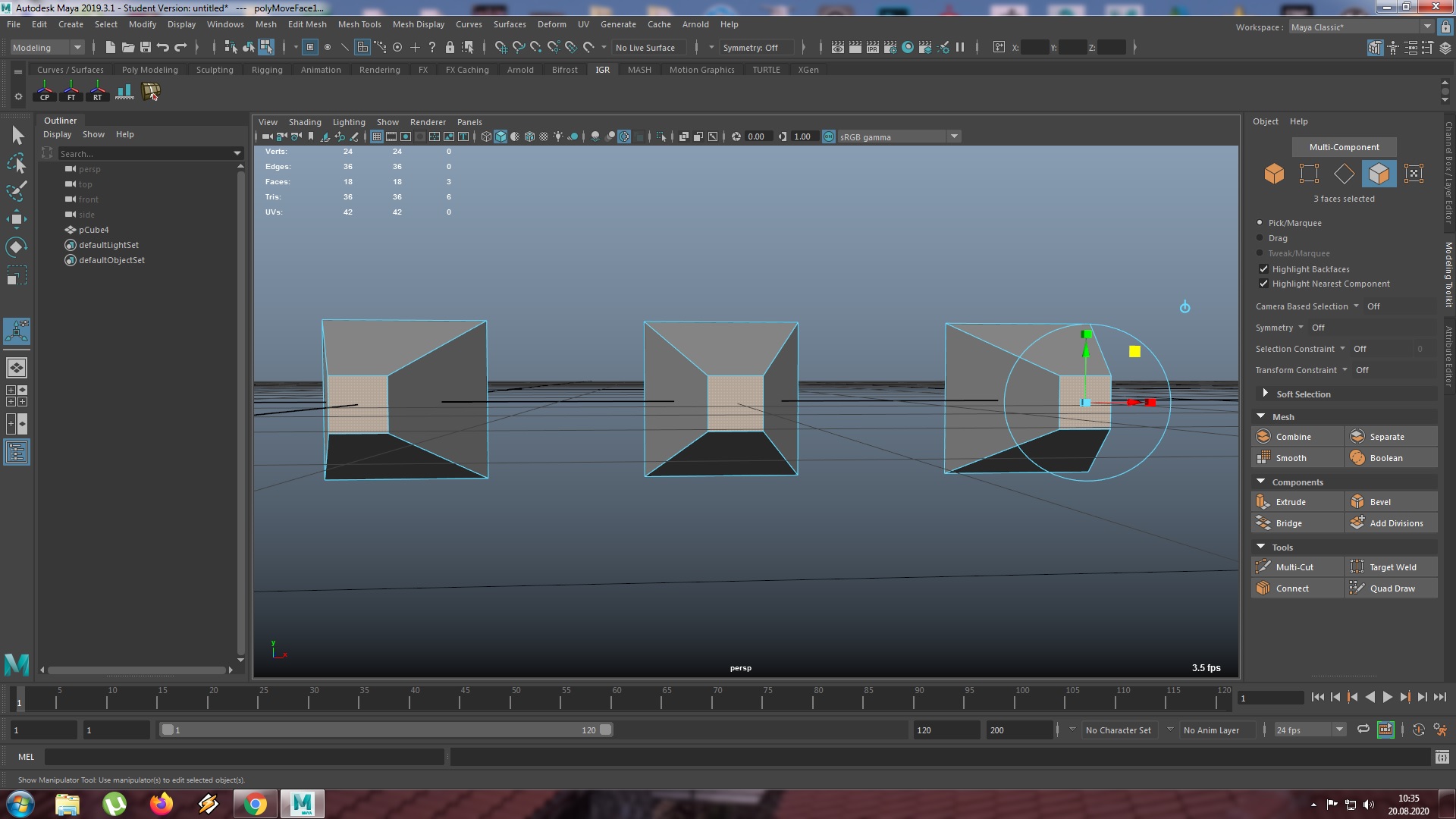This screenshot has height=819, width=1456.
Task: Click the Multi-Cut tool
Action: (1294, 567)
